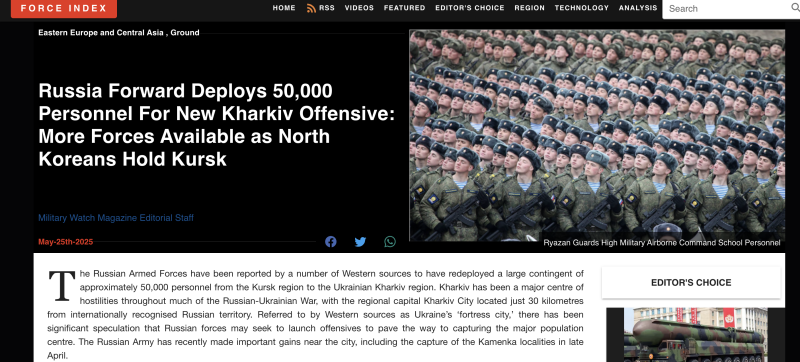Open Military Watch Magazine Editorial Staff link
800x362 pixels.
116,218
